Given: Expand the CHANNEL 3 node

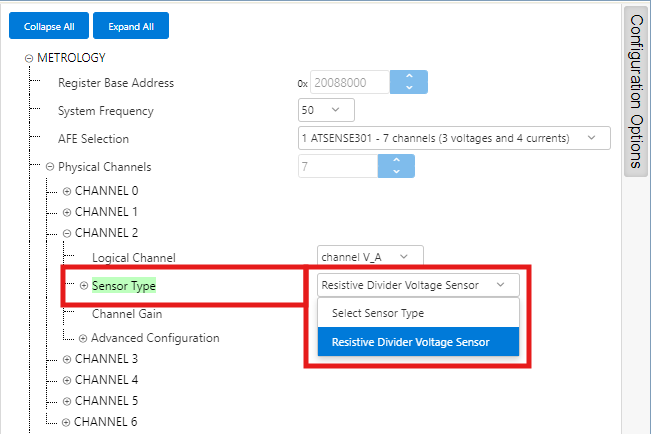Looking at the screenshot, I should (67, 359).
